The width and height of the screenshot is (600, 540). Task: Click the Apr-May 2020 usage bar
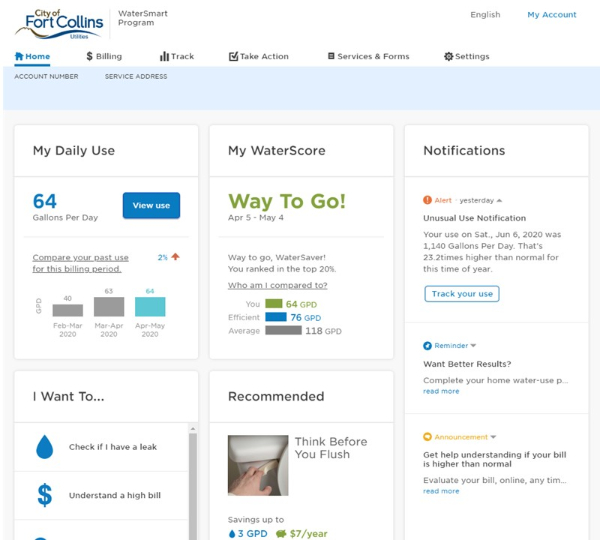pos(150,306)
